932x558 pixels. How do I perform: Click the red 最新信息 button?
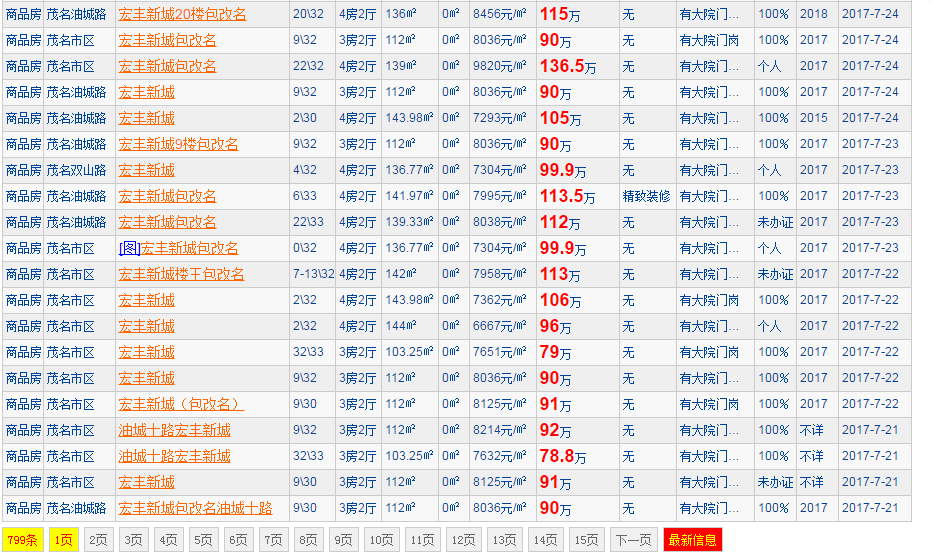point(692,540)
